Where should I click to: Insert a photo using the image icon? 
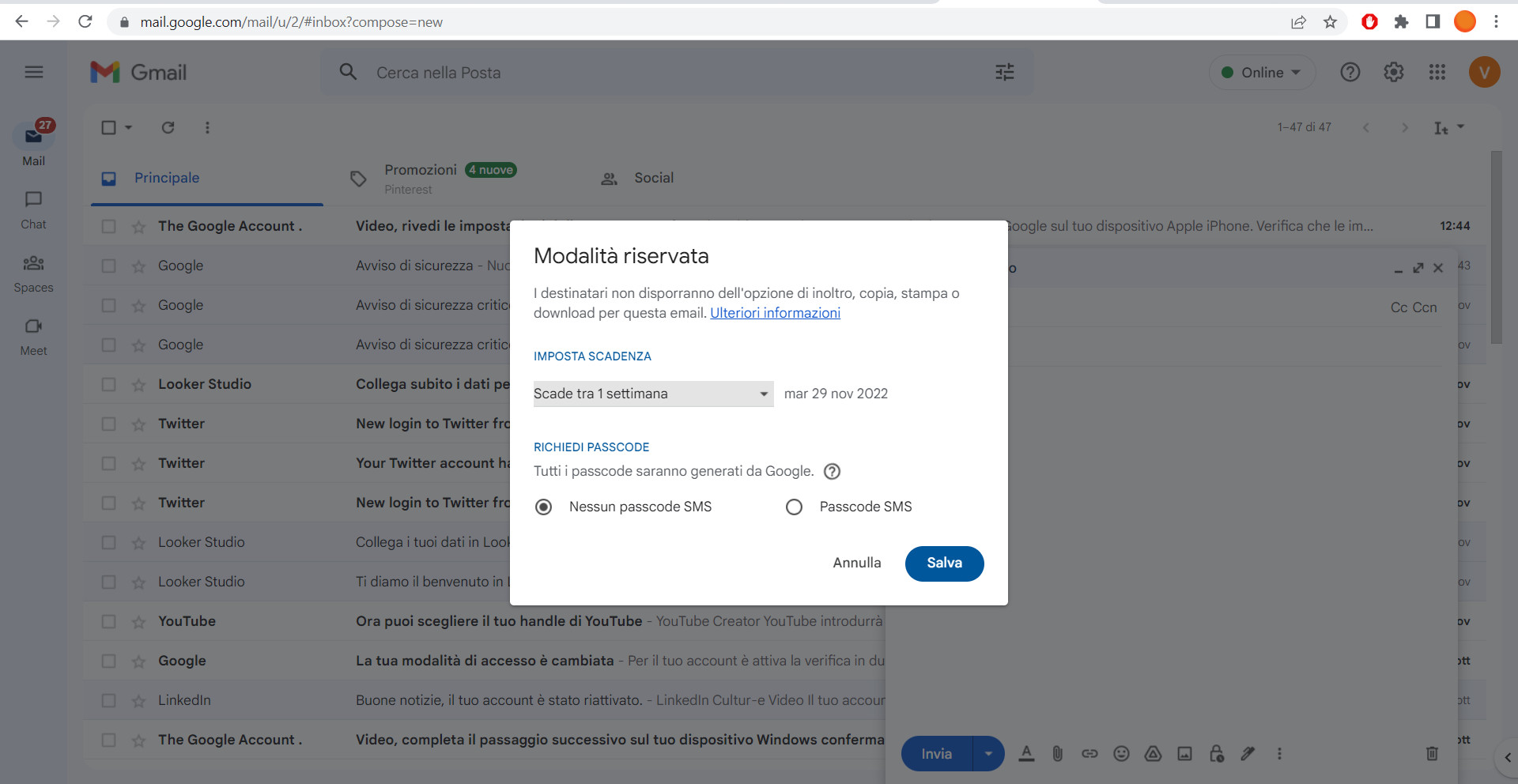[x=1184, y=754]
